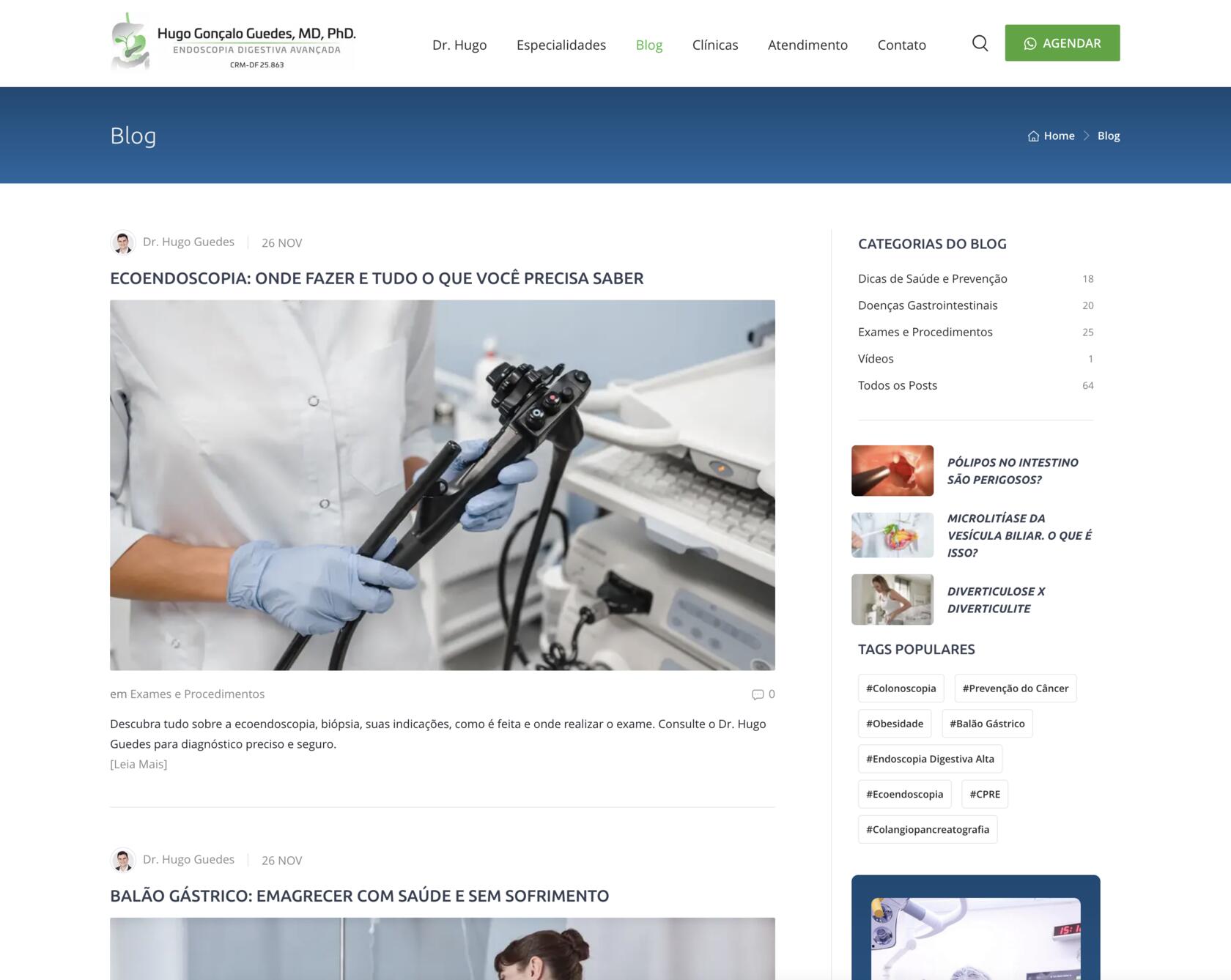1231x980 pixels.
Task: Click the search magnifier icon in header
Action: click(980, 44)
